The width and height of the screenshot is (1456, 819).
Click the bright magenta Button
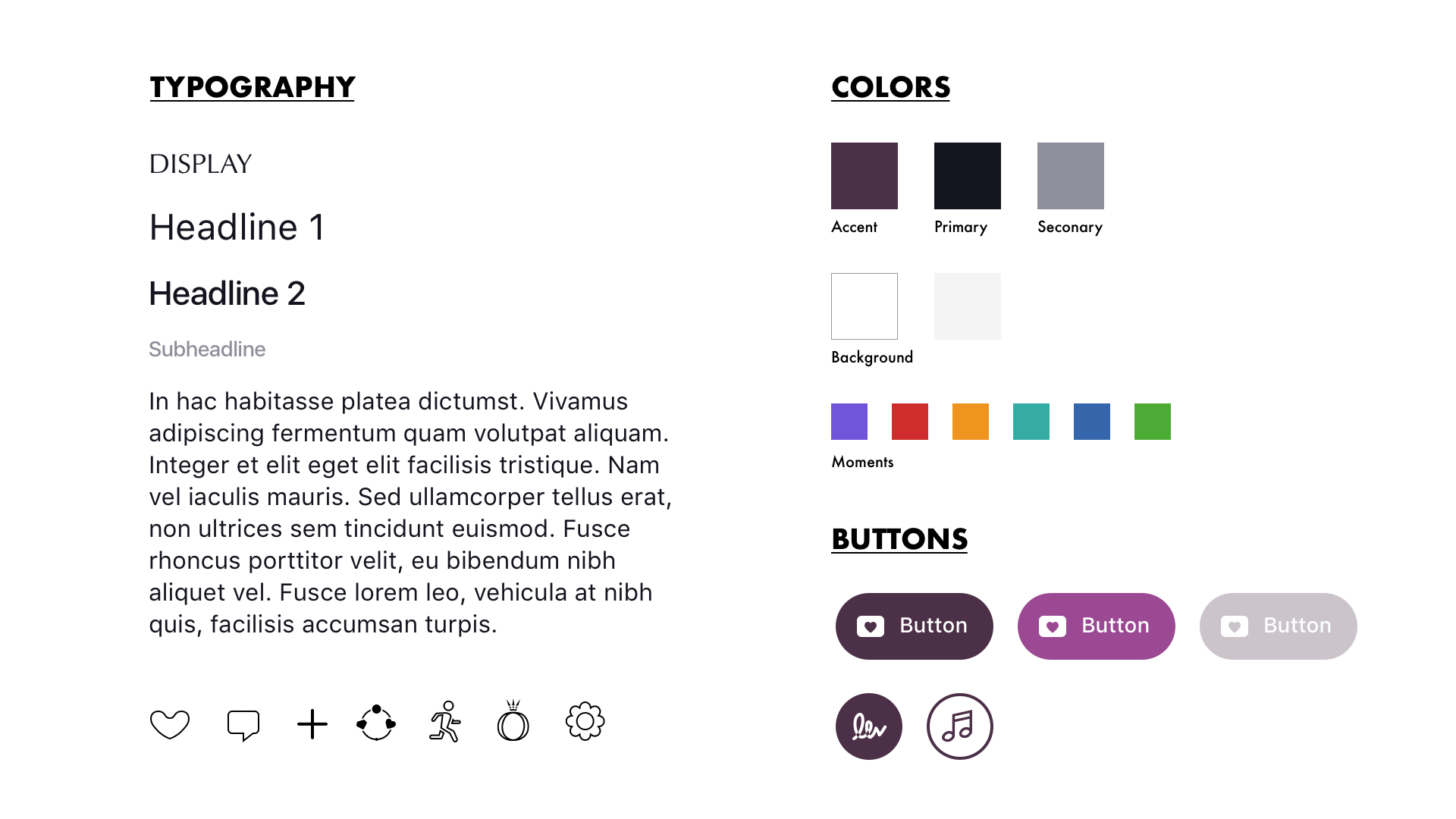pyautogui.click(x=1097, y=626)
